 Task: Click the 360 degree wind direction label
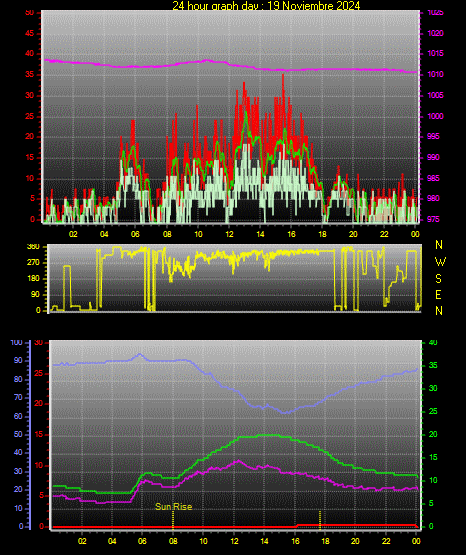click(x=33, y=247)
